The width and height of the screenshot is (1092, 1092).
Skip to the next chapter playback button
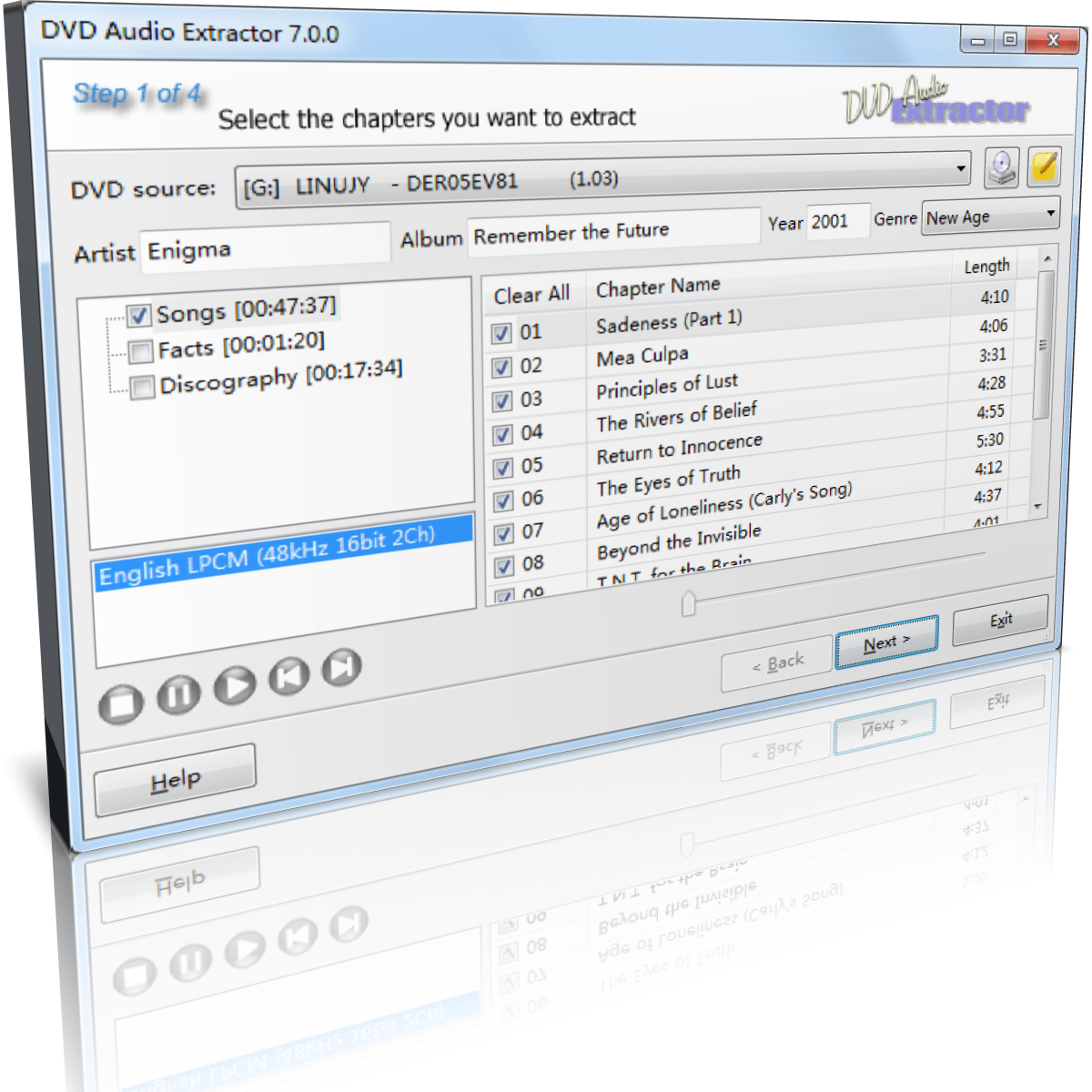[x=342, y=668]
